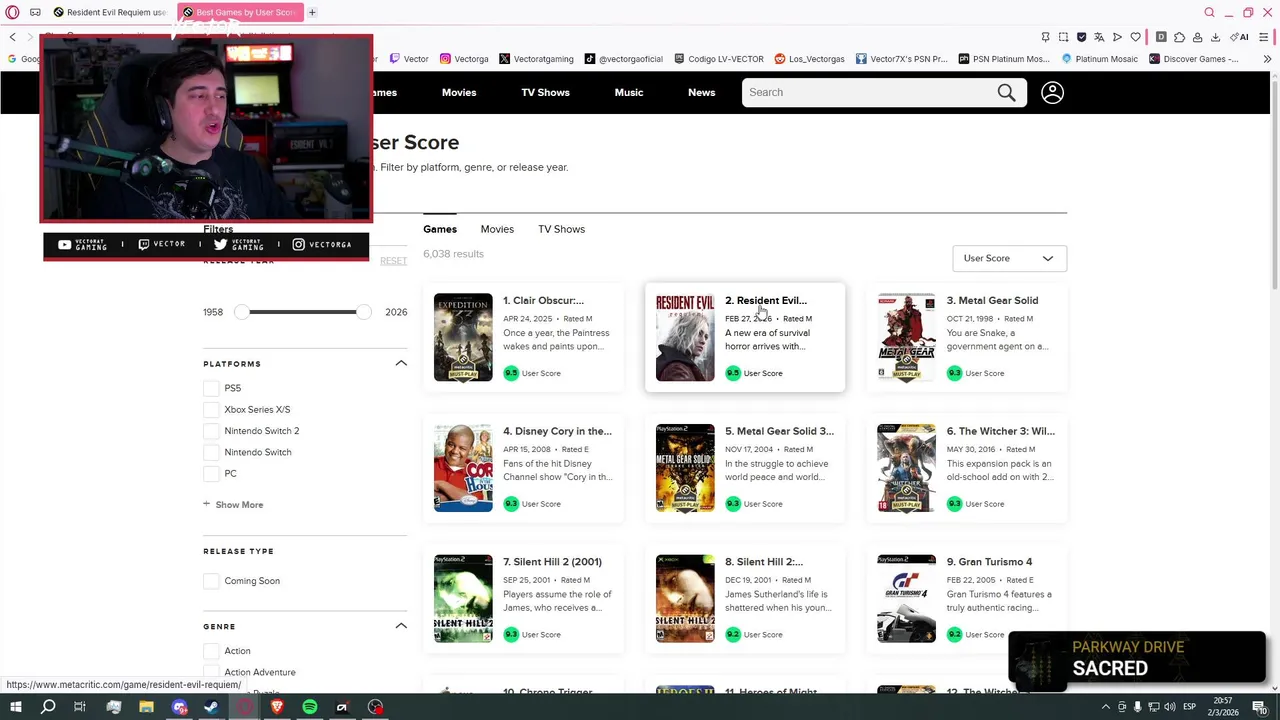Image resolution: width=1280 pixels, height=720 pixels.
Task: Enable the Coming Soon release filter
Action: coord(211,581)
